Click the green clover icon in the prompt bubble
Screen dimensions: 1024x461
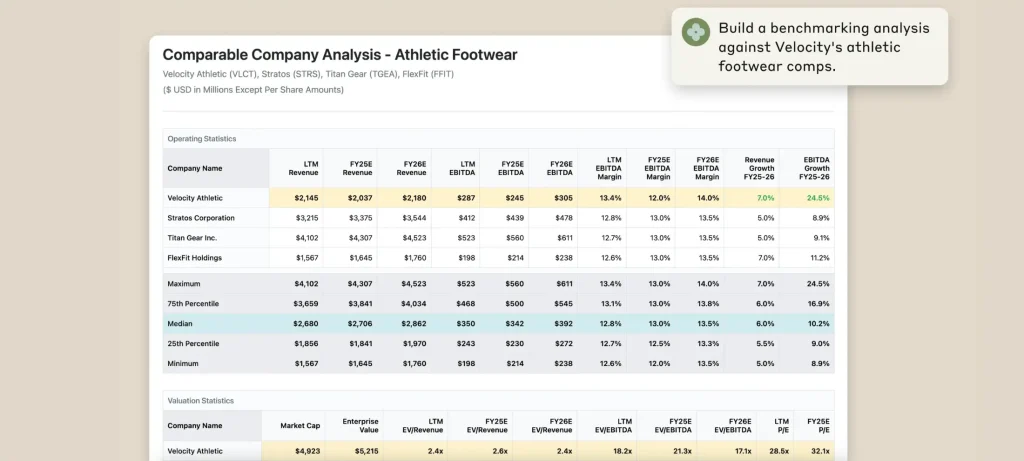point(695,31)
